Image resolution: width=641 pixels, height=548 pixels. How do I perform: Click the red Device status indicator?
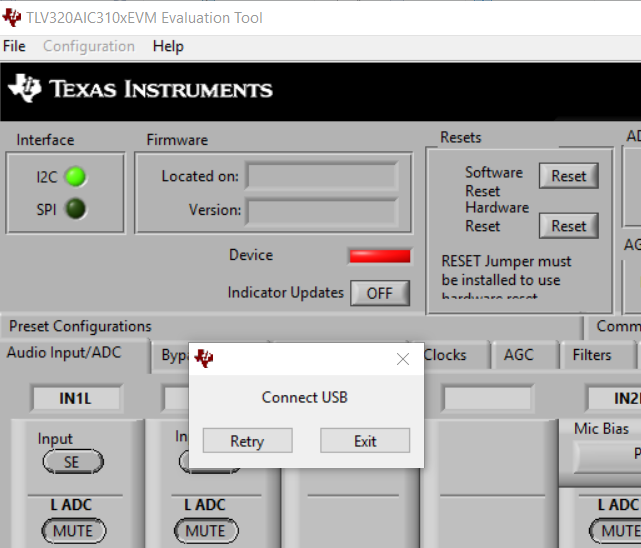pyautogui.click(x=380, y=256)
